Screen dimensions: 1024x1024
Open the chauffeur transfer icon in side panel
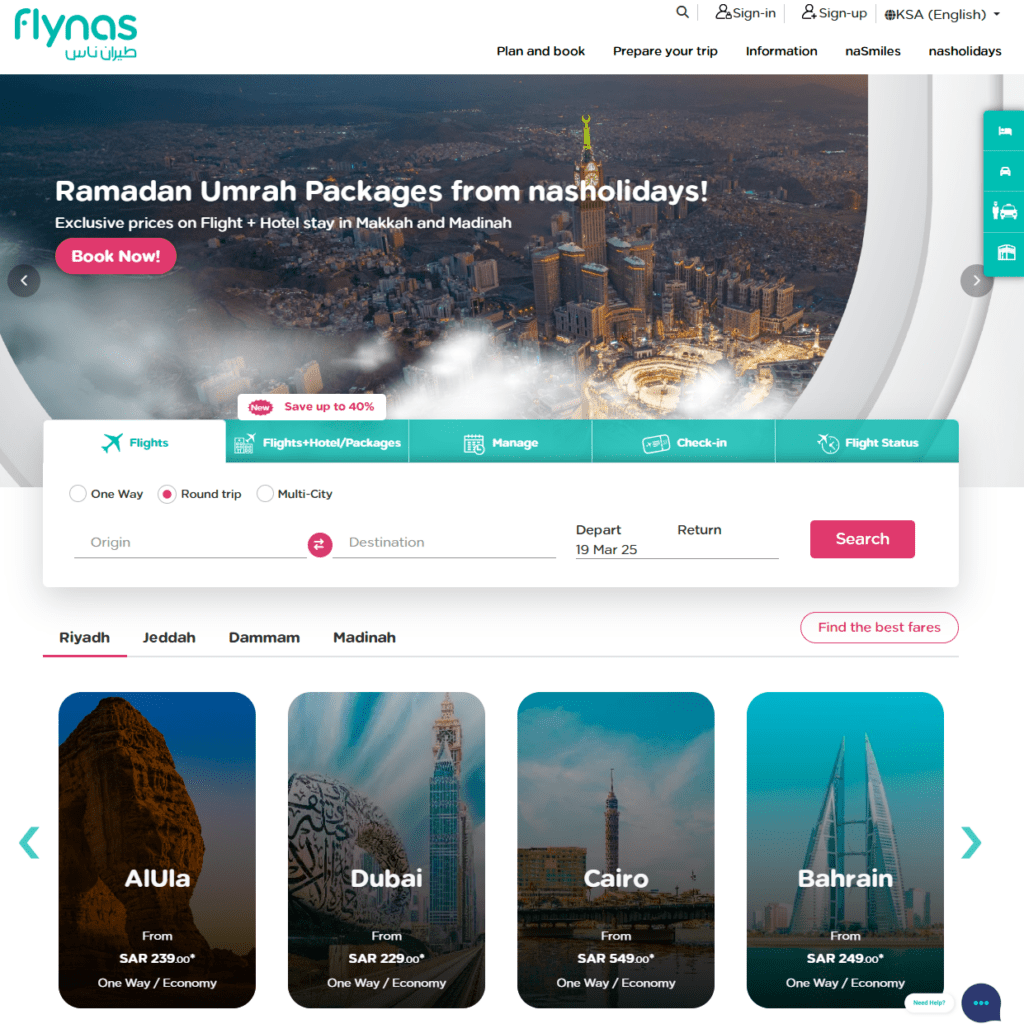[1004, 212]
